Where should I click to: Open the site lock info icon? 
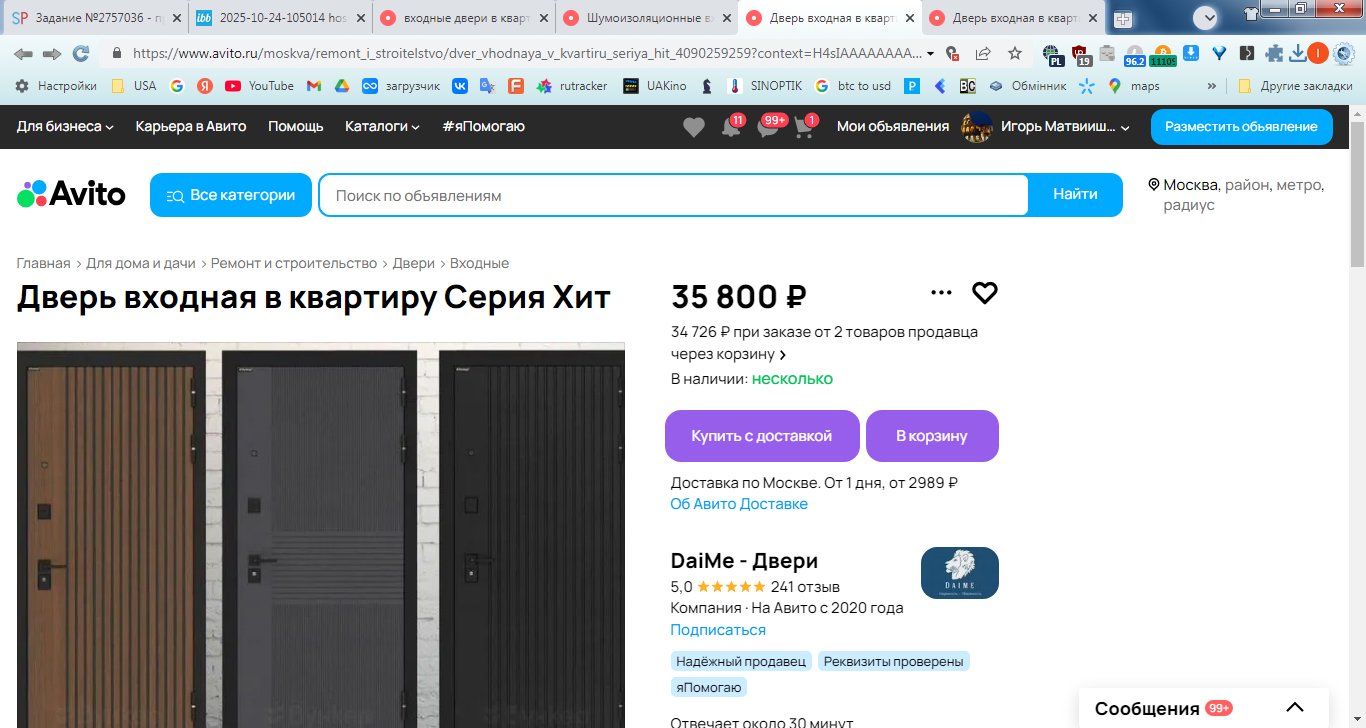coord(117,54)
